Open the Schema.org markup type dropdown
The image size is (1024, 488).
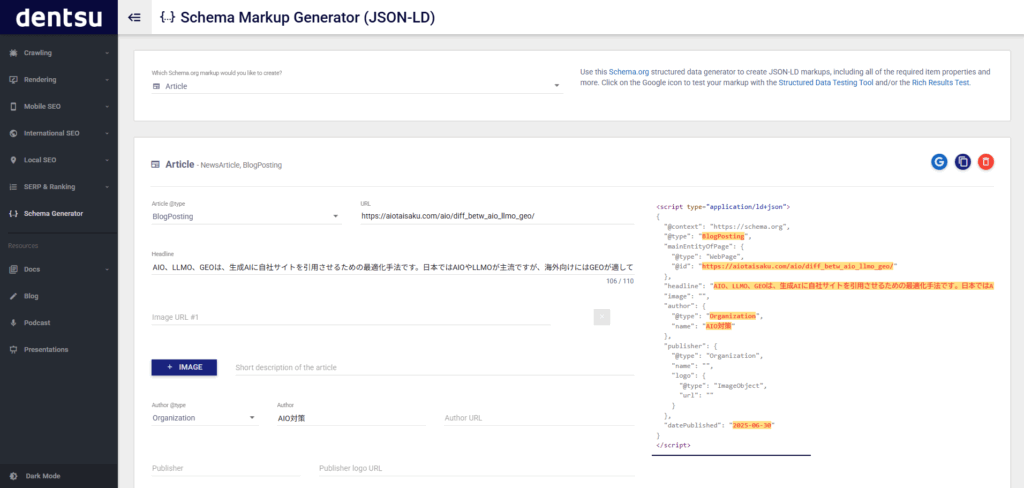click(x=357, y=86)
